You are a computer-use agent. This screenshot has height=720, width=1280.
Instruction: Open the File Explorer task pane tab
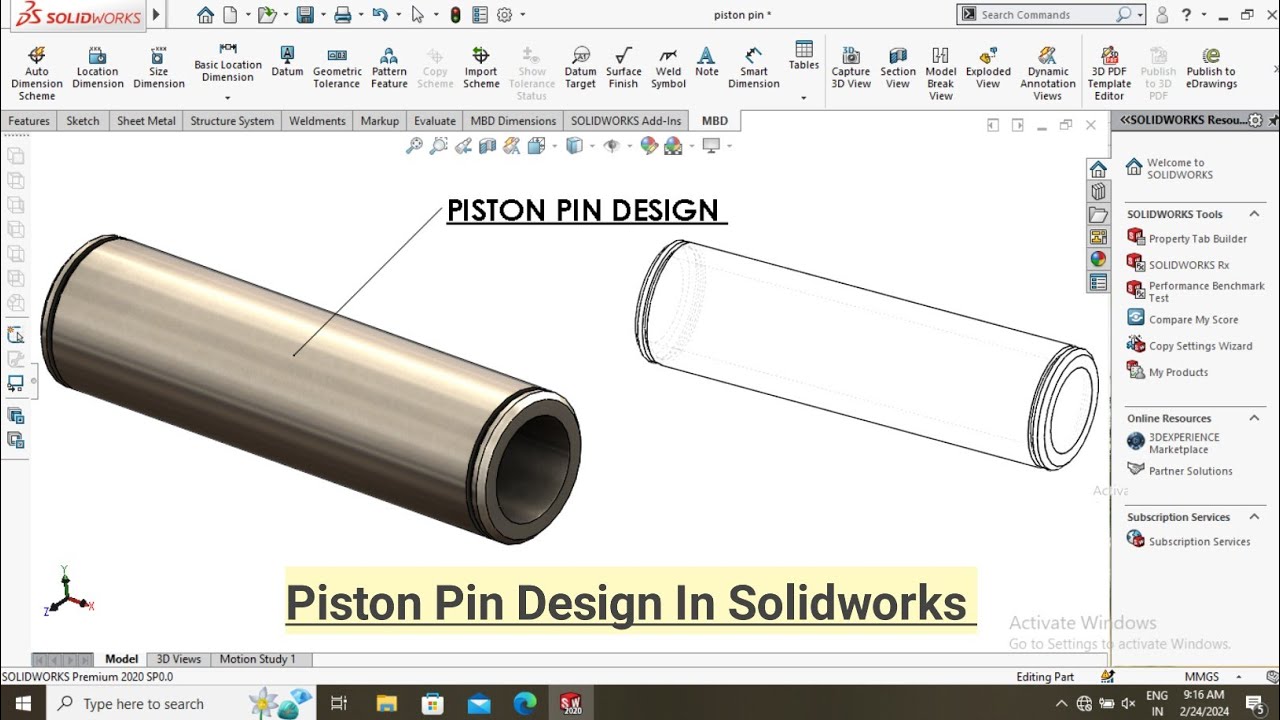click(1098, 214)
